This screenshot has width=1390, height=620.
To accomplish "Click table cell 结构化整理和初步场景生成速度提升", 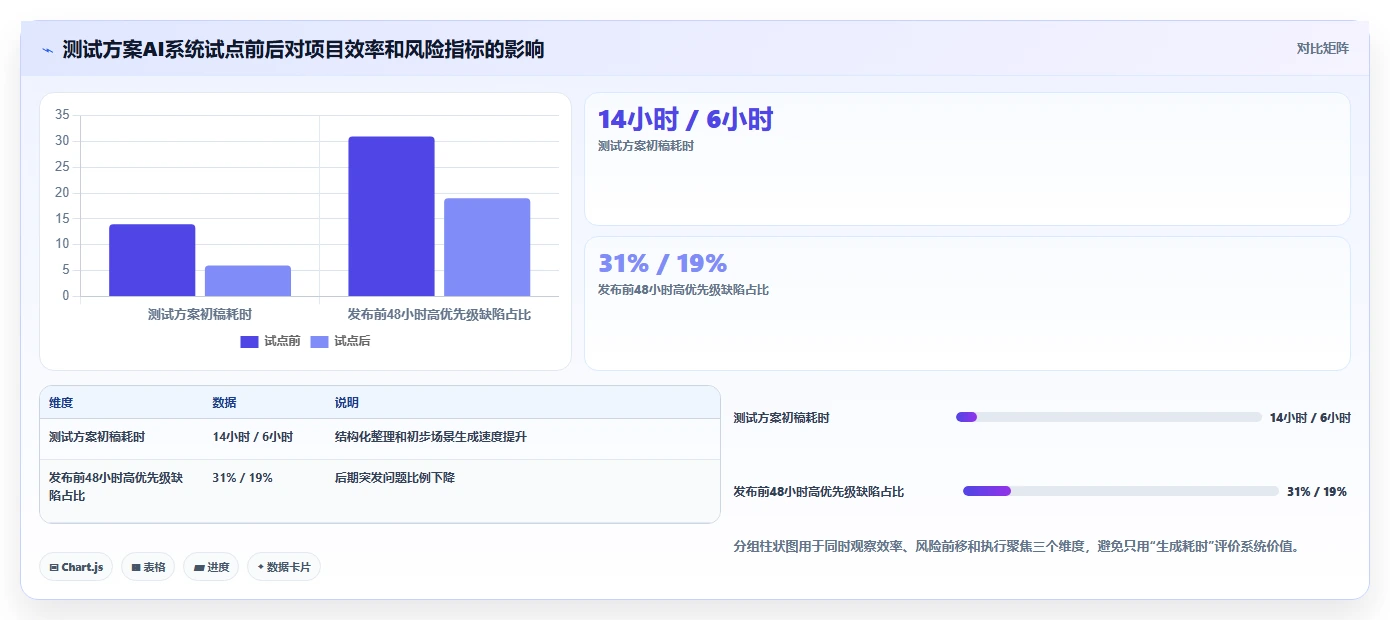I will [x=431, y=437].
